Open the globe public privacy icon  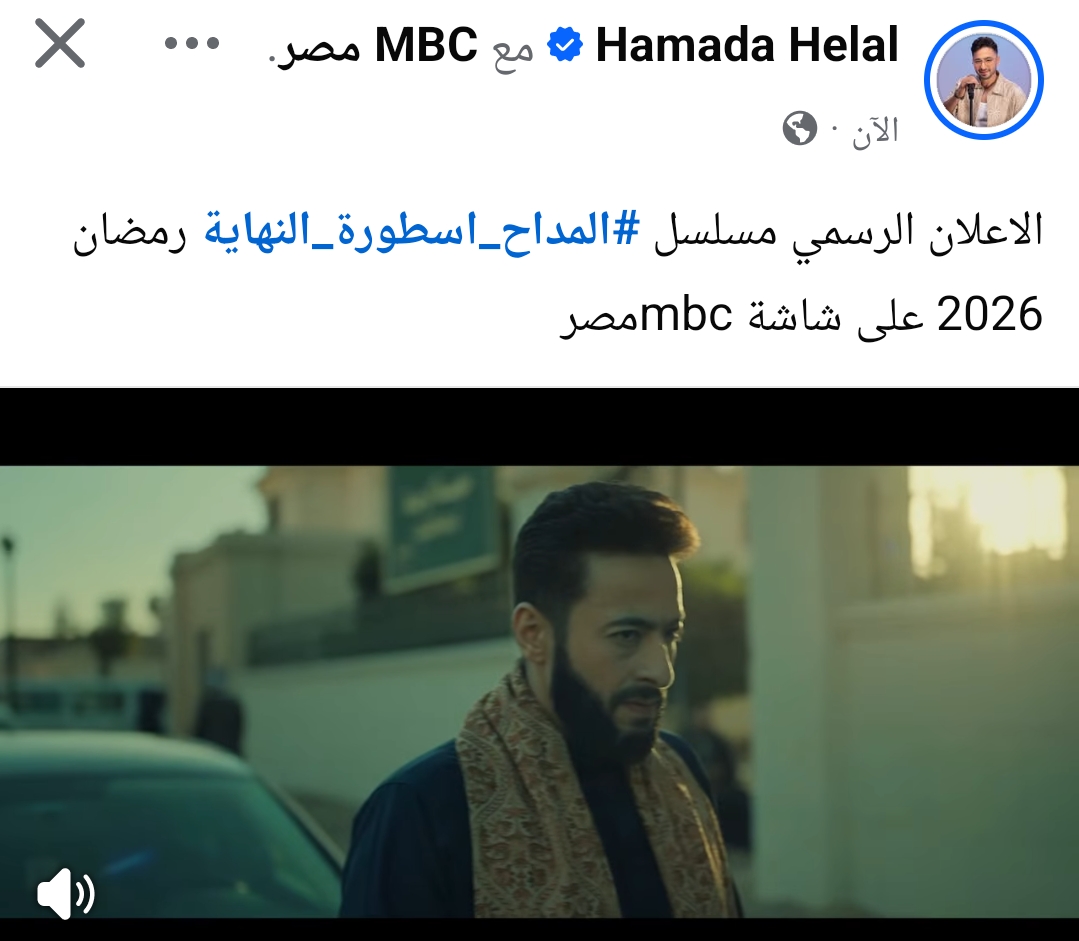pyautogui.click(x=800, y=128)
